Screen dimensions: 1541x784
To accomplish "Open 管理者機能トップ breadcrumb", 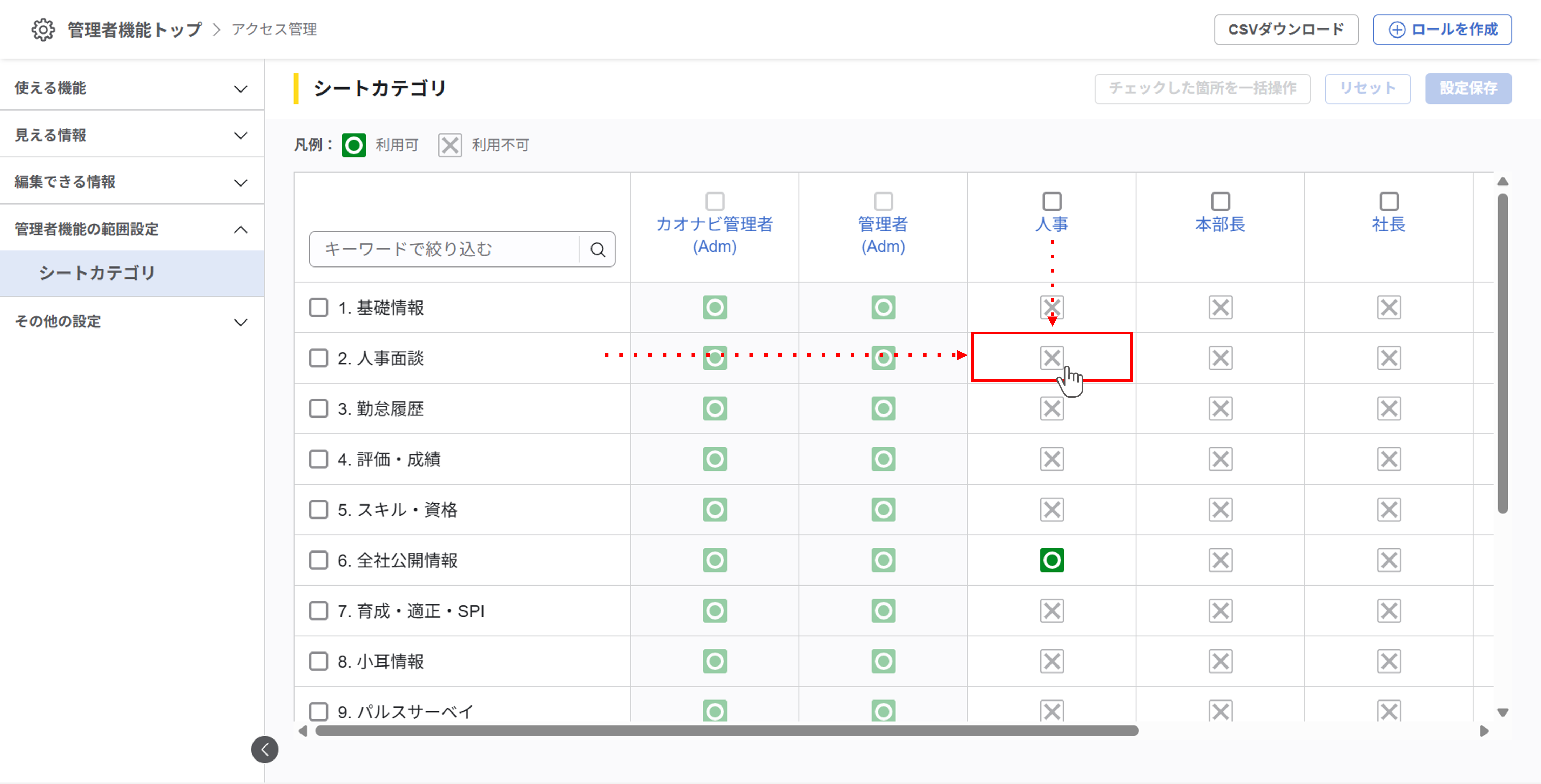I will pyautogui.click(x=135, y=29).
